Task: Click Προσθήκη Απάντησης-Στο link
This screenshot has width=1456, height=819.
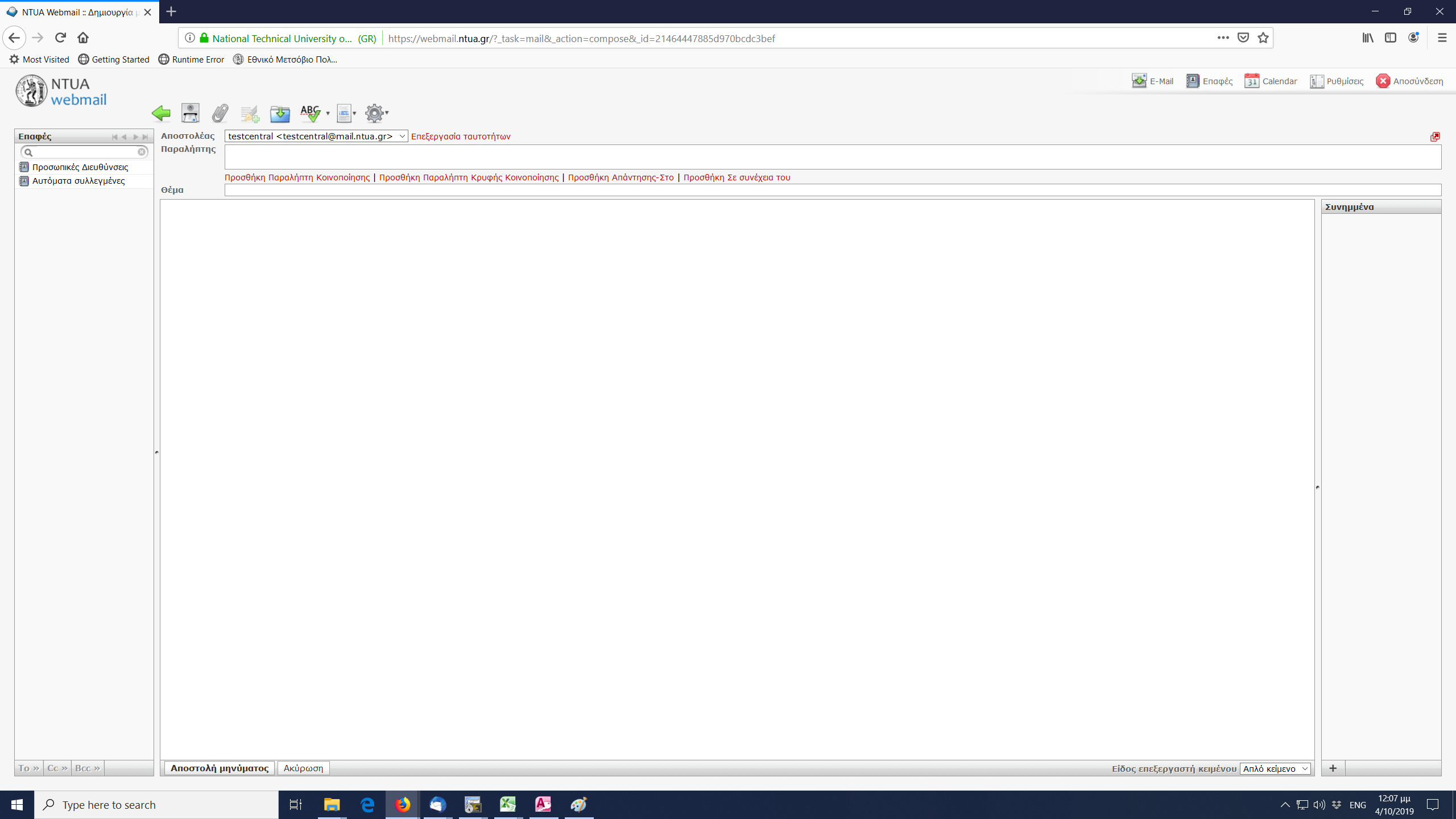Action: point(621,177)
